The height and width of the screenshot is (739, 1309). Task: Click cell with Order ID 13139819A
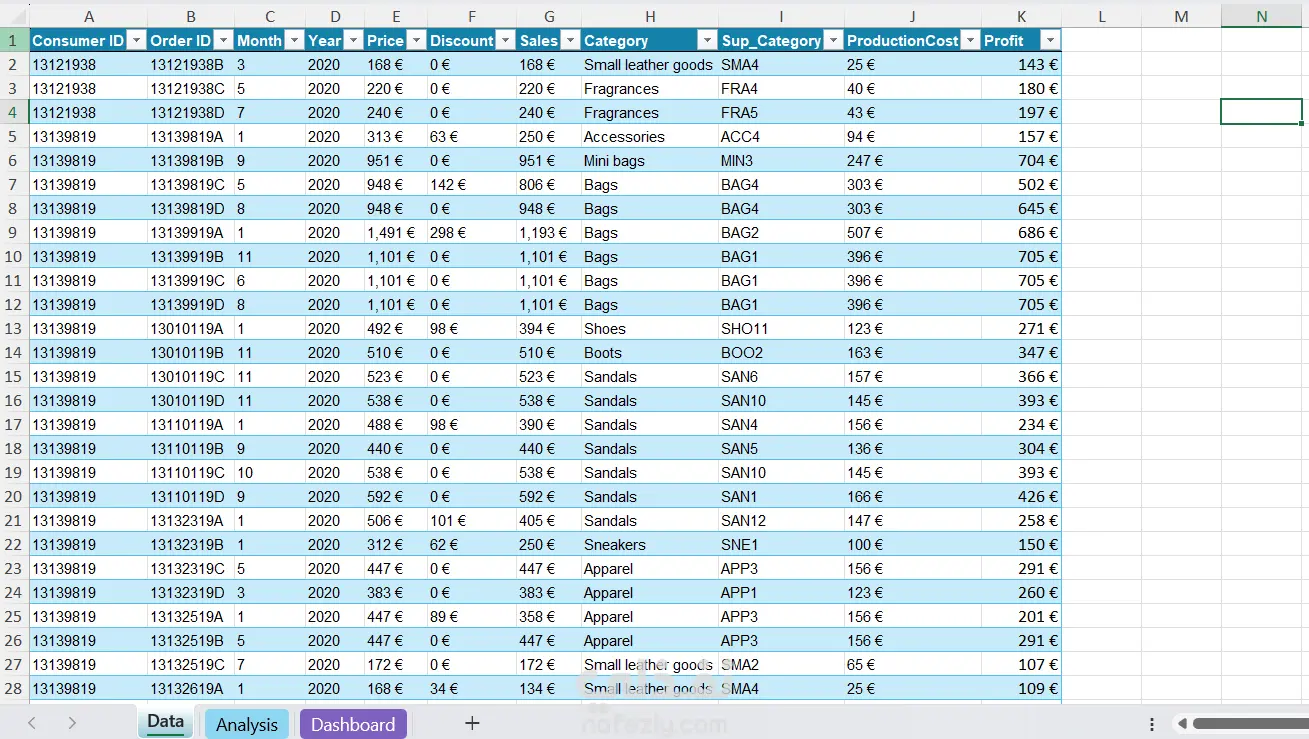pos(191,137)
